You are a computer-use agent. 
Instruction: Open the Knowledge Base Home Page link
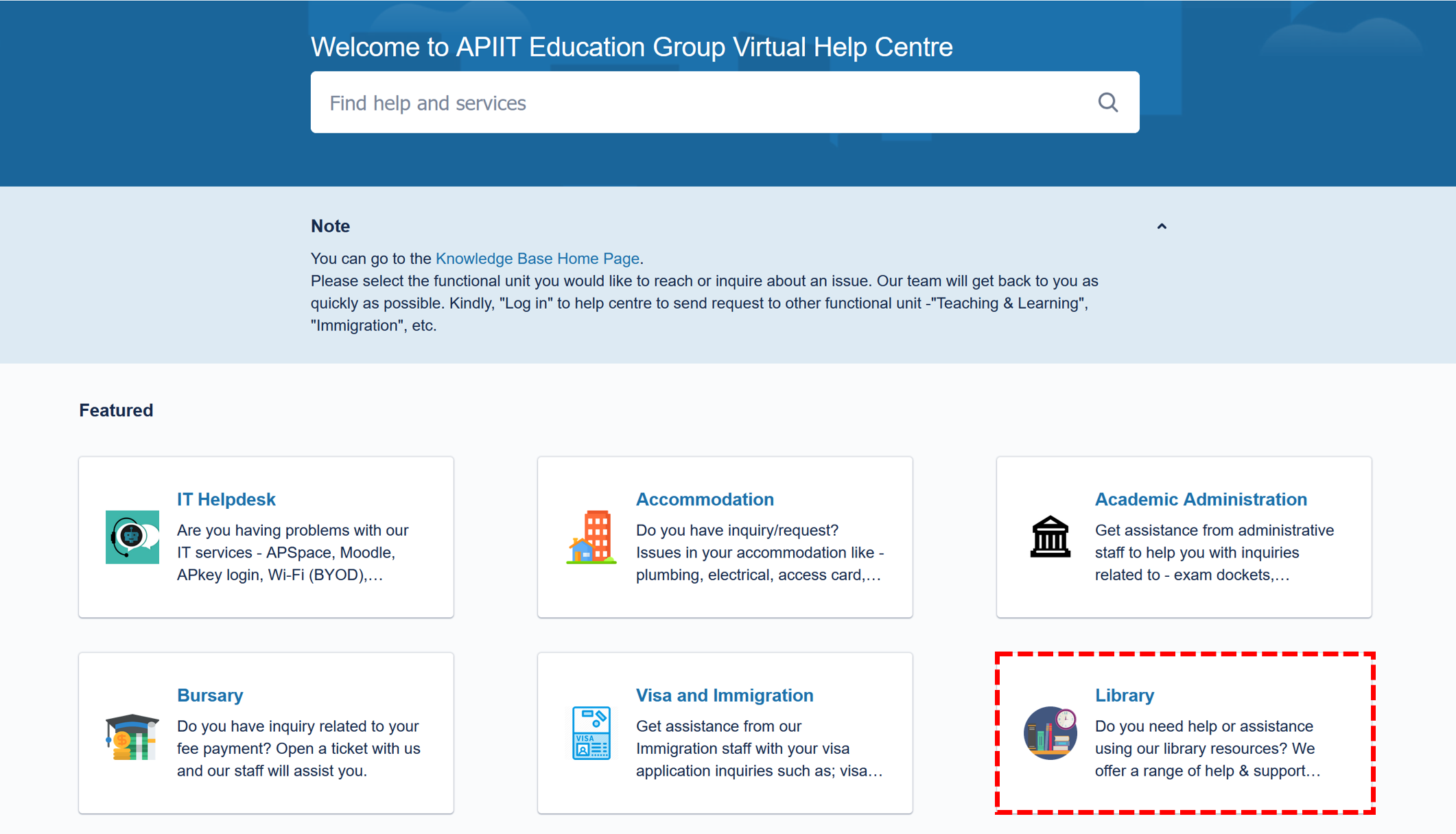537,259
